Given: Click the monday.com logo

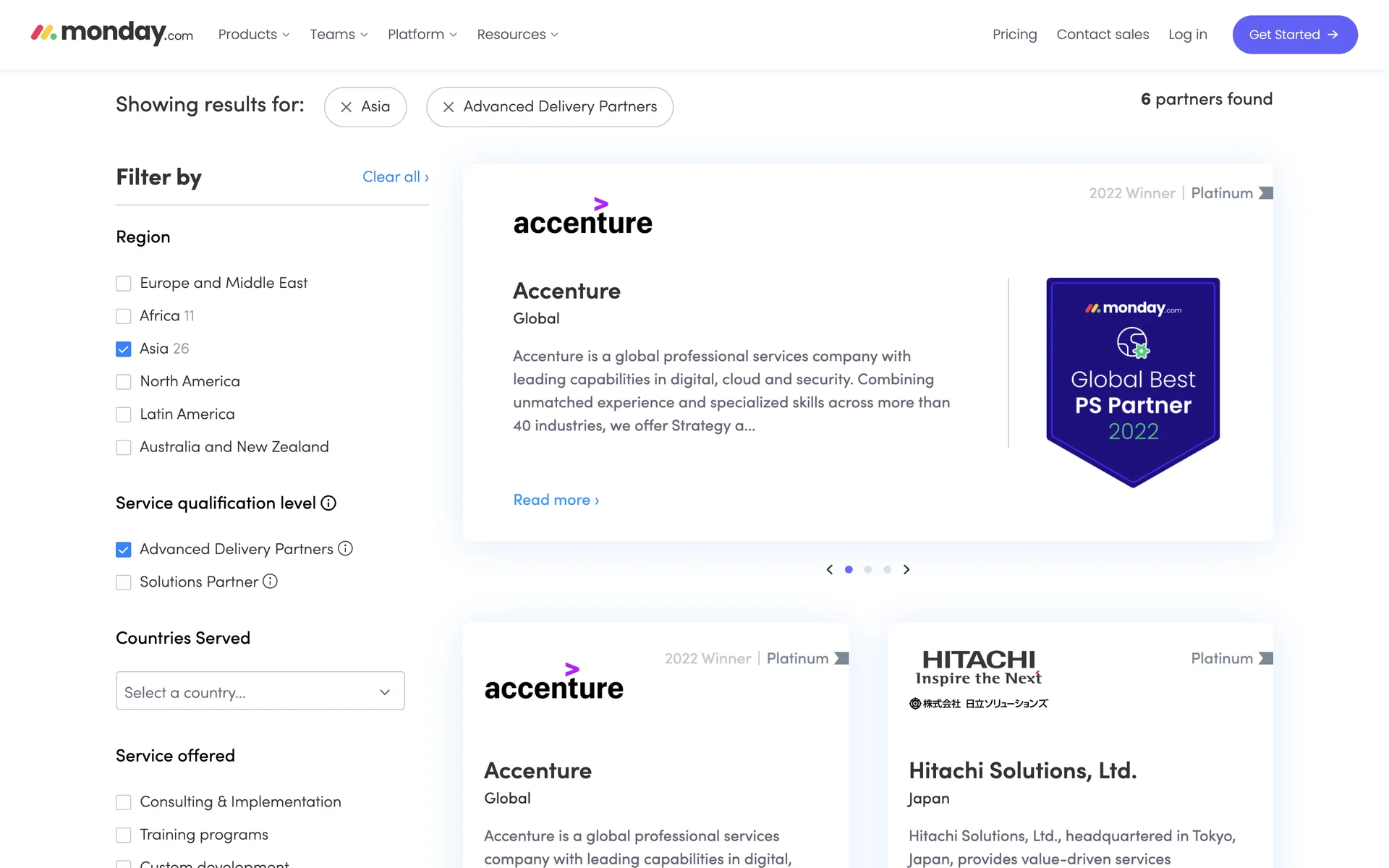Looking at the screenshot, I should 112,33.
